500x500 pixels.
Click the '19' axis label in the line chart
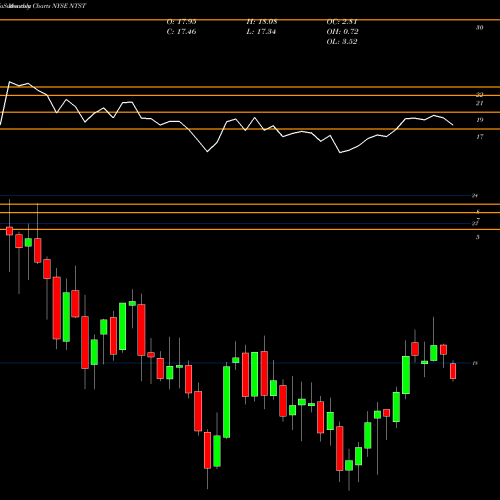pyautogui.click(x=479, y=120)
